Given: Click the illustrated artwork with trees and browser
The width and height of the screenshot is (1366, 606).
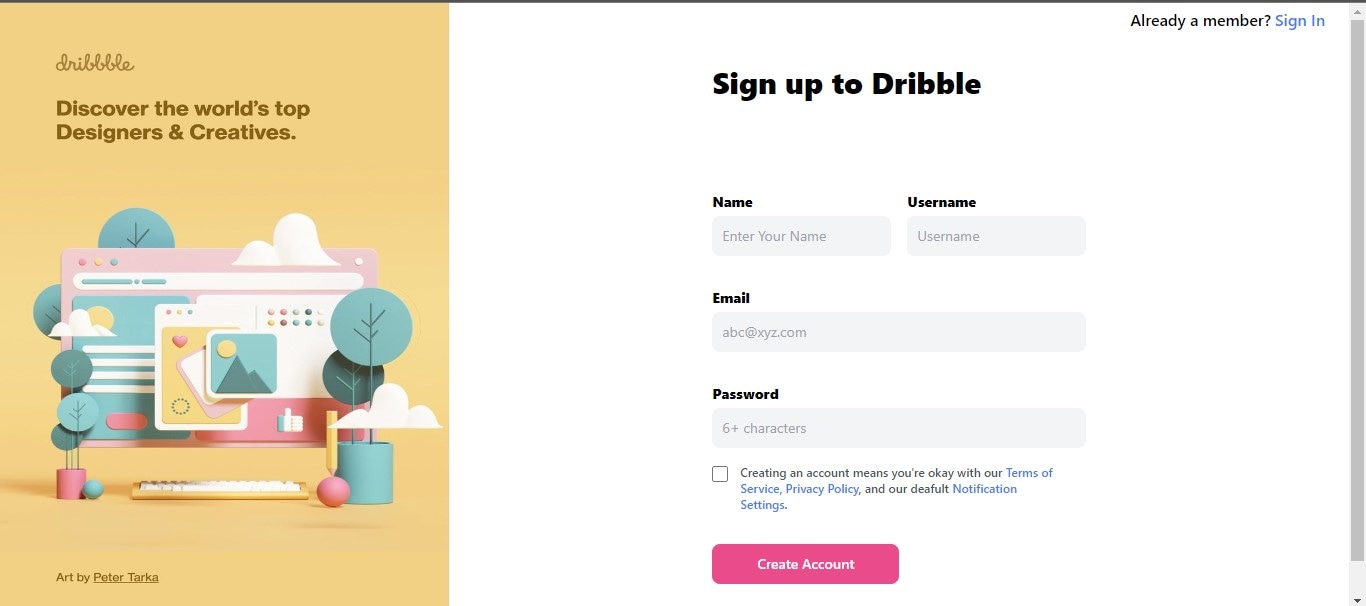Looking at the screenshot, I should tap(237, 355).
